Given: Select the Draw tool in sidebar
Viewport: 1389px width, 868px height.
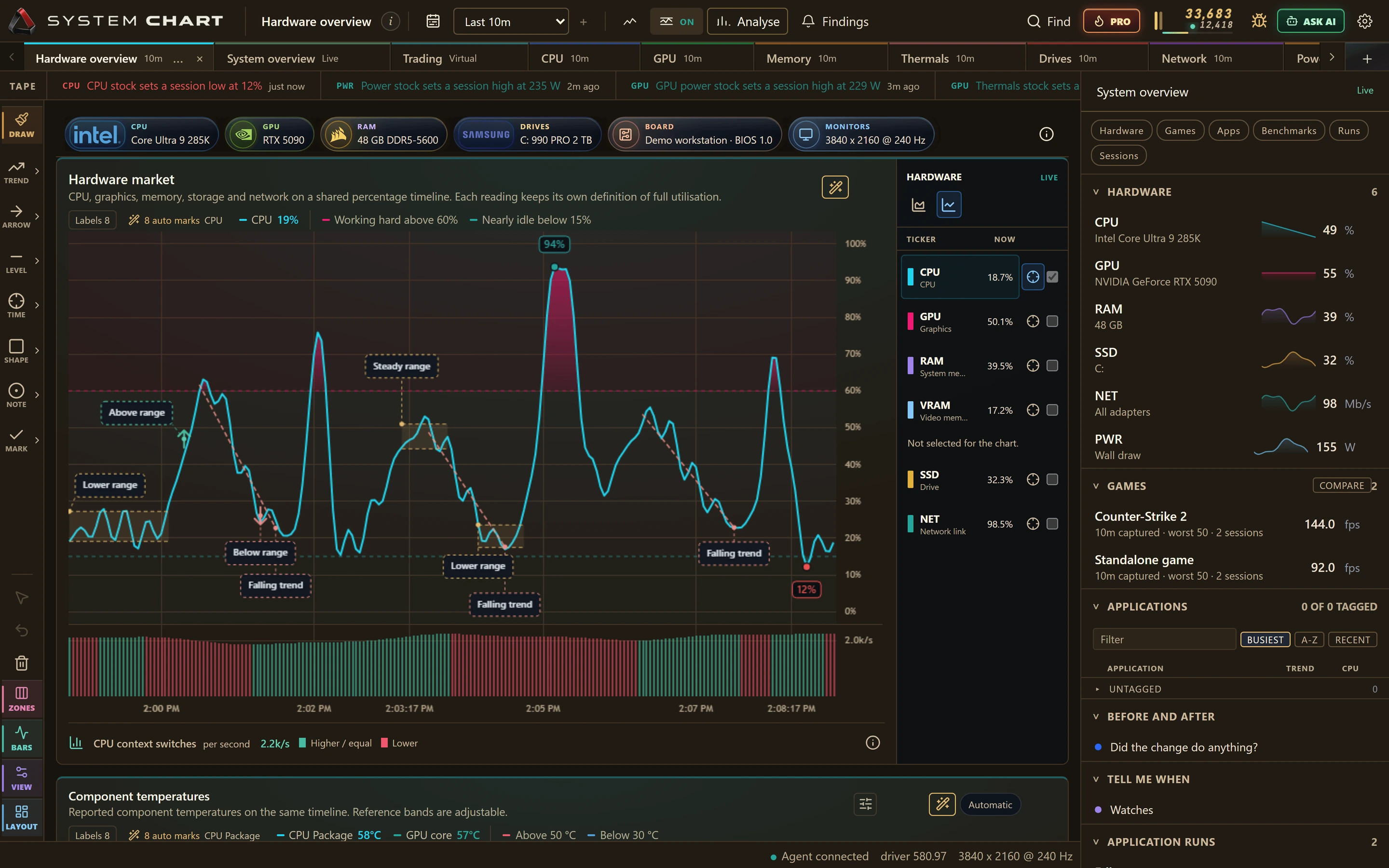Looking at the screenshot, I should tap(22, 124).
